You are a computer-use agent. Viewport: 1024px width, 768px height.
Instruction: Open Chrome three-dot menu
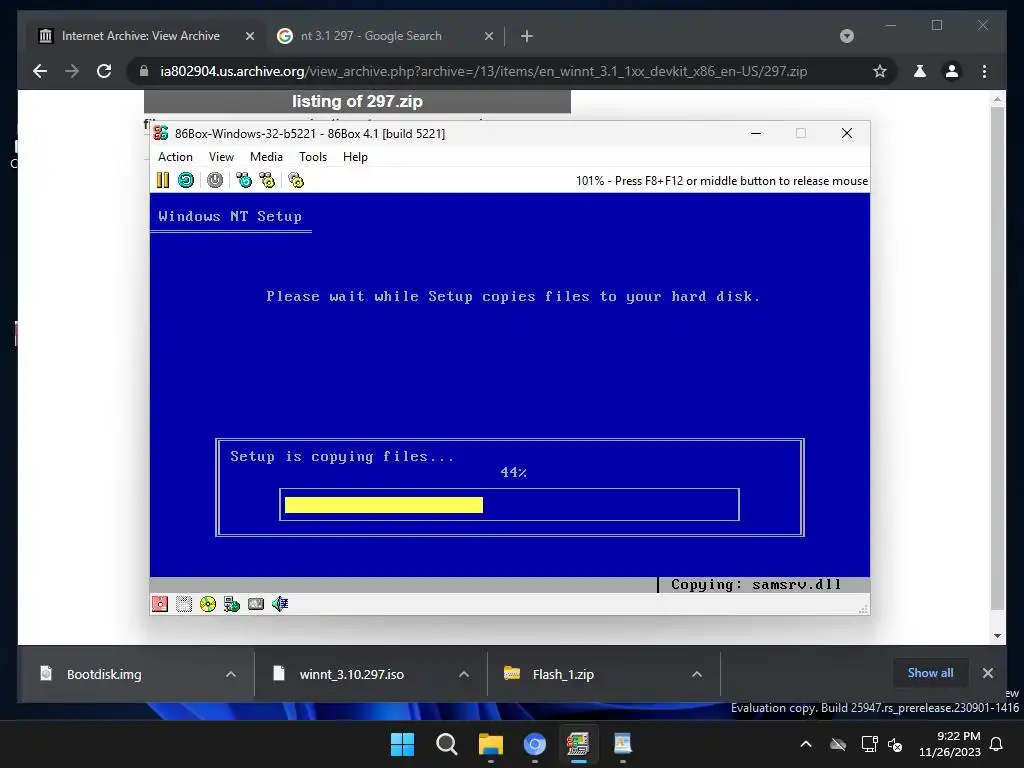[984, 71]
